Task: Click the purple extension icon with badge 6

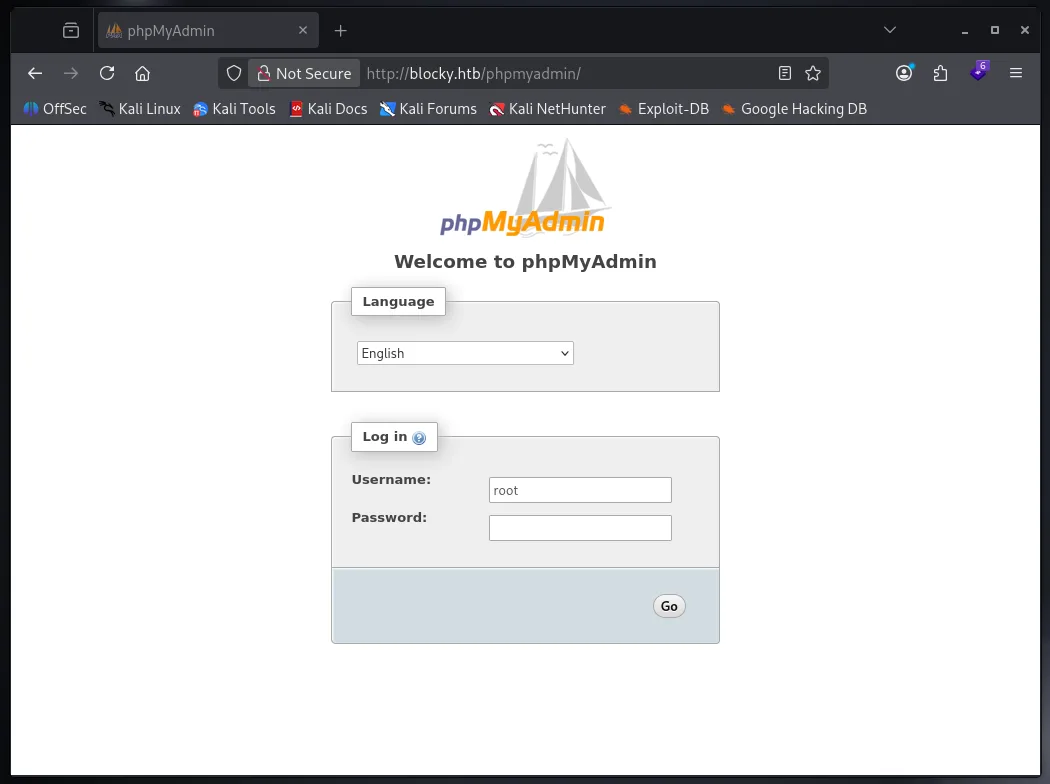Action: [x=978, y=72]
